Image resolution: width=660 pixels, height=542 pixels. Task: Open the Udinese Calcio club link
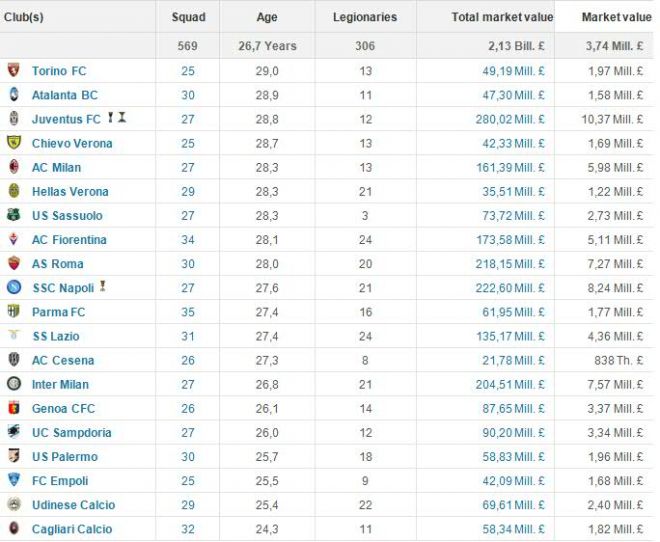click(x=73, y=505)
